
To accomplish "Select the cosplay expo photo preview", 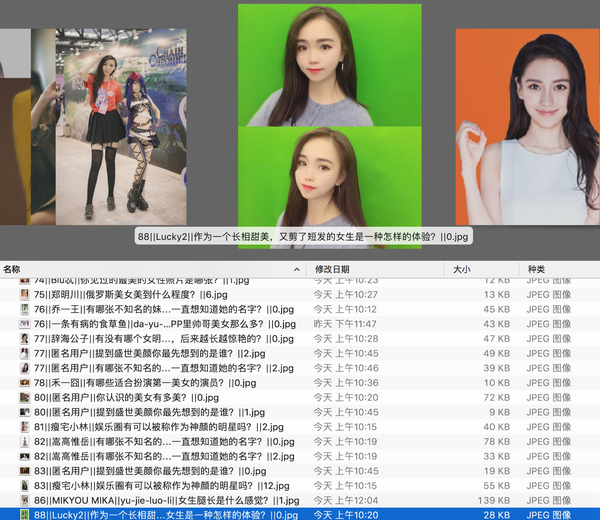I will click(121, 127).
